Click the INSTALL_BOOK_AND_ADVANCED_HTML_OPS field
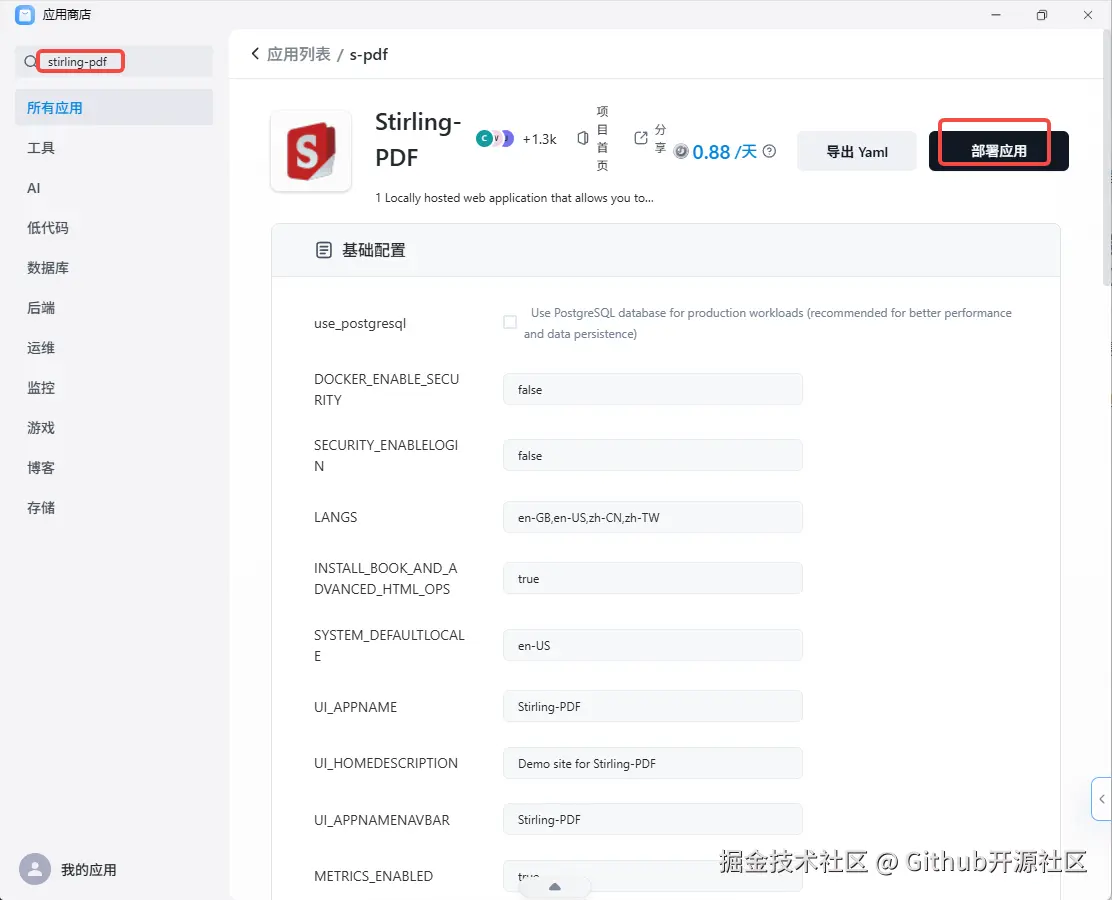This screenshot has width=1112, height=900. 652,578
